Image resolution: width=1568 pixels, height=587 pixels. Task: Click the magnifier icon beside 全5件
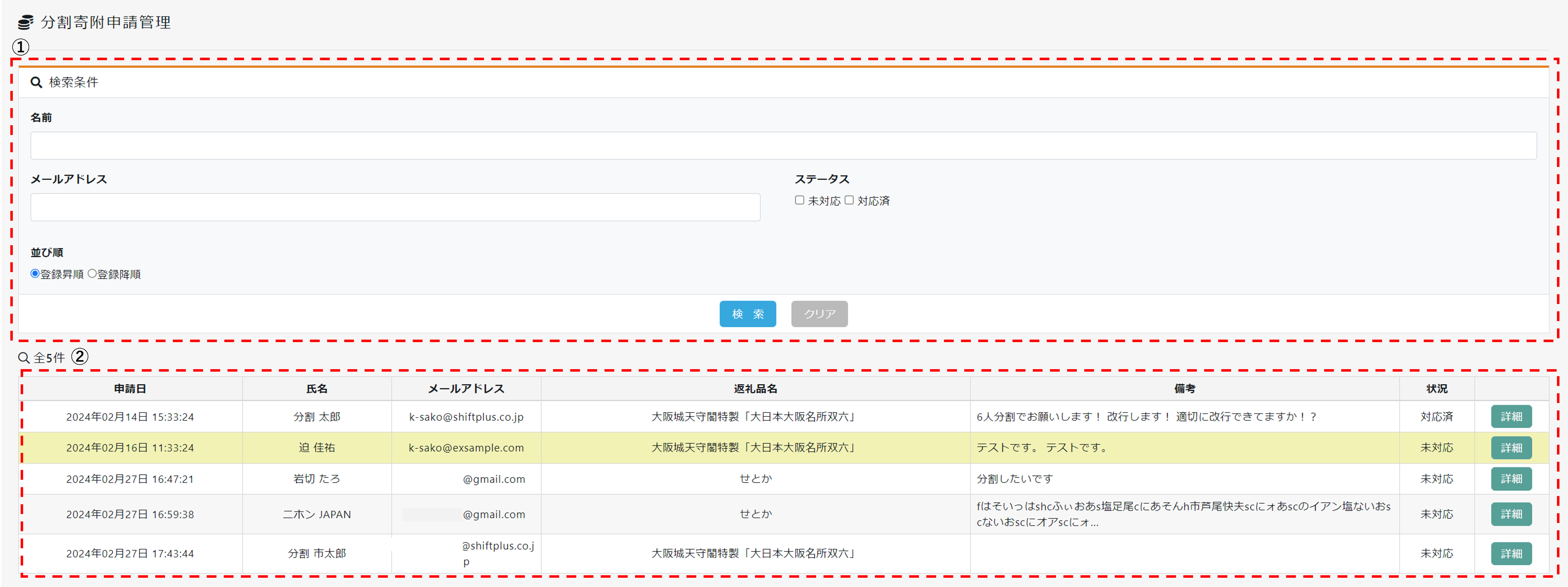[24, 358]
